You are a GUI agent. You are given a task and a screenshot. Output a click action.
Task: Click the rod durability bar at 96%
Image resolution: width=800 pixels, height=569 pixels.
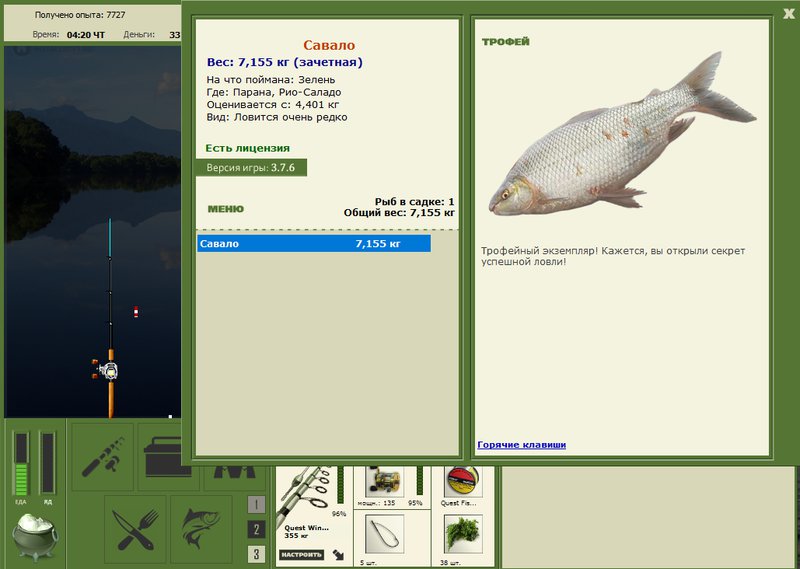click(340, 484)
